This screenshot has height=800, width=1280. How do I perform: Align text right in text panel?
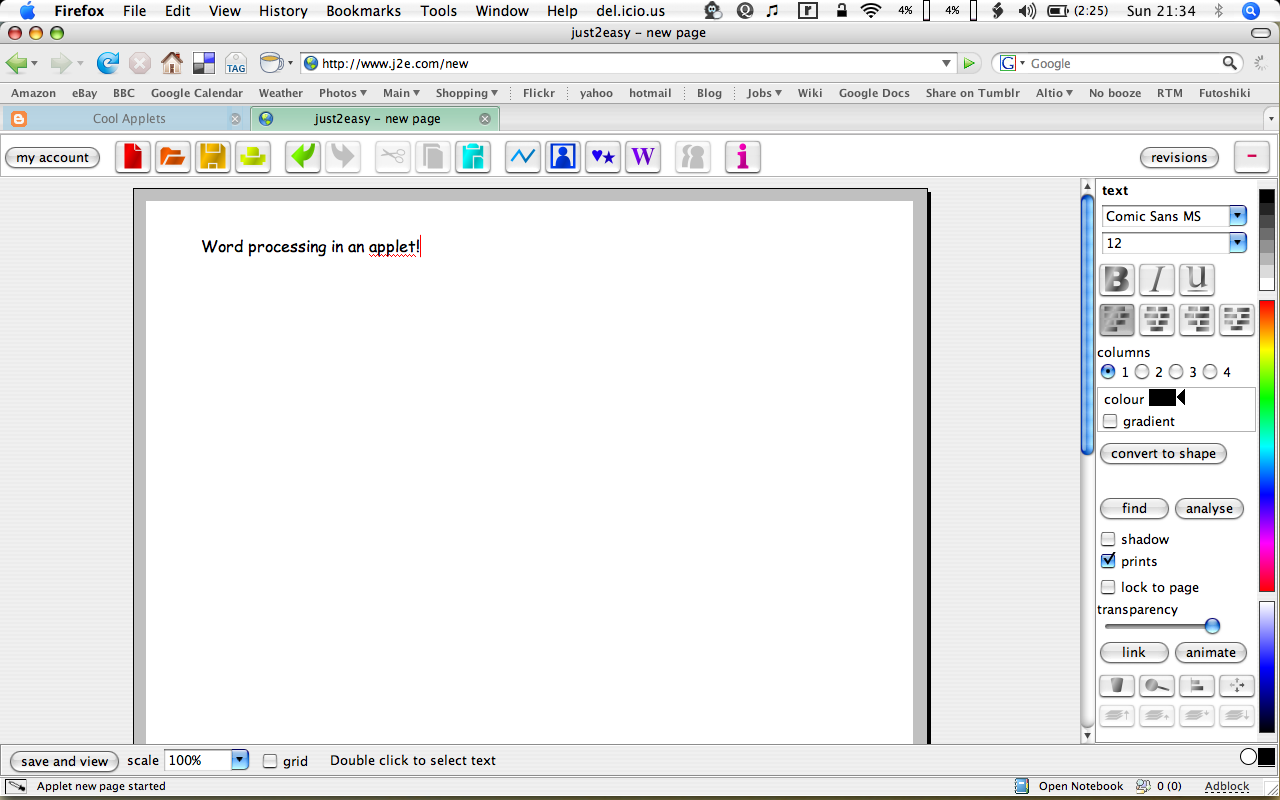click(x=1197, y=320)
